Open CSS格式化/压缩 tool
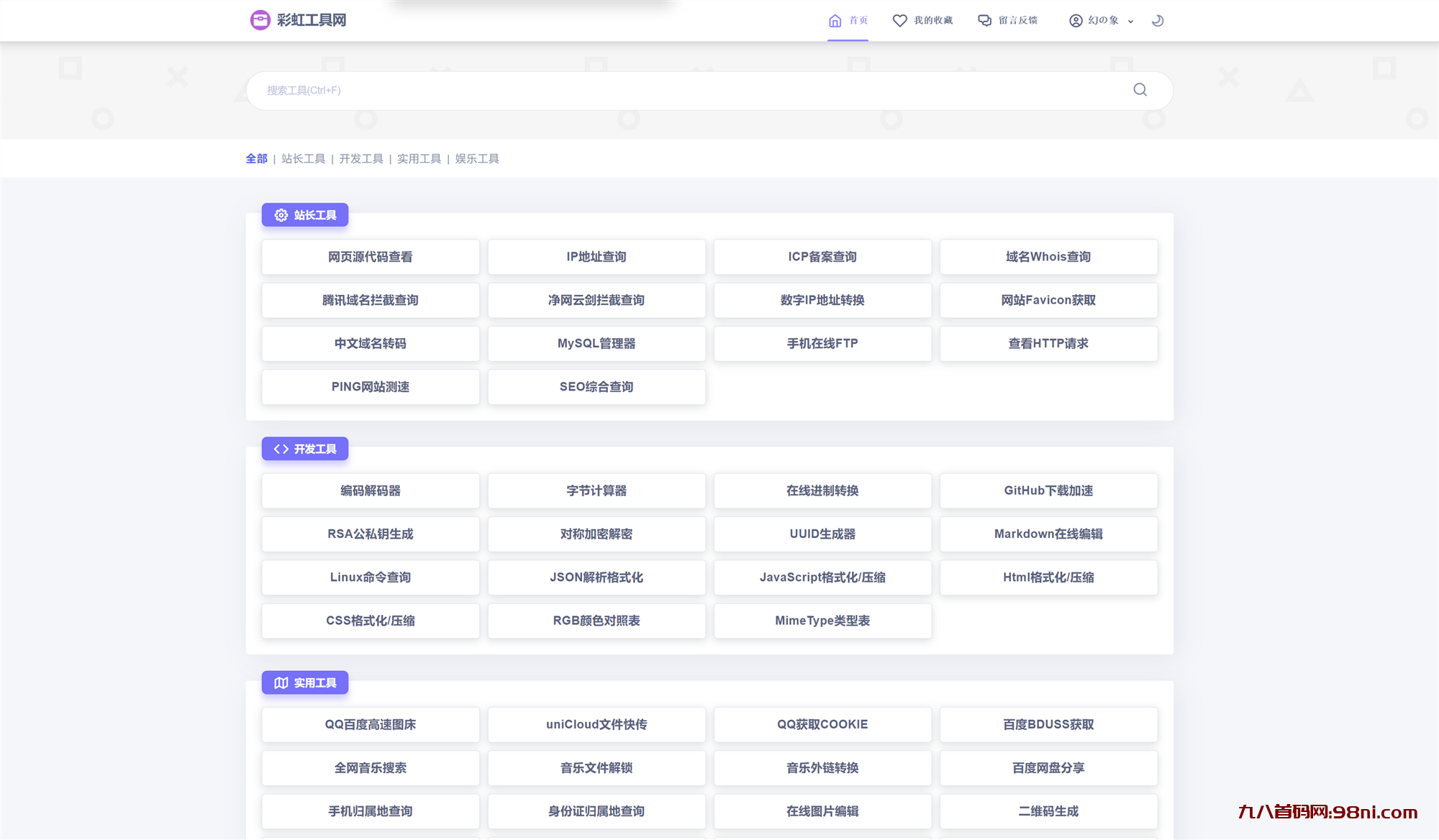Image resolution: width=1439 pixels, height=840 pixels. (x=371, y=621)
